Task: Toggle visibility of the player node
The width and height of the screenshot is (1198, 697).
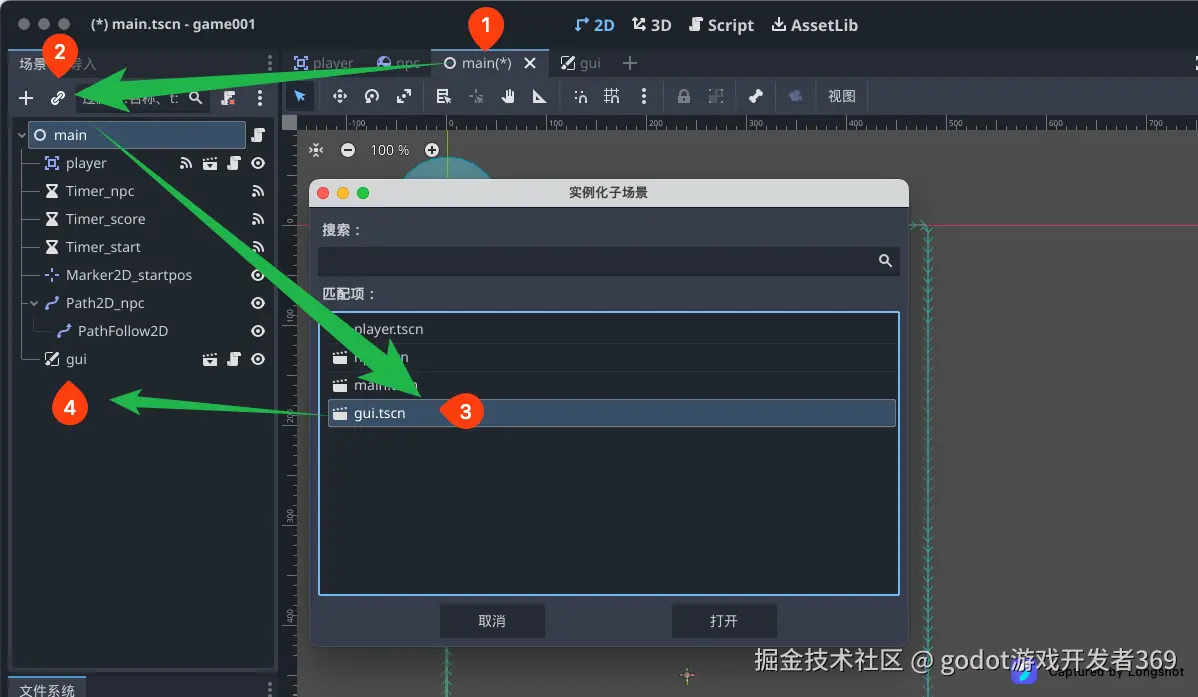Action: [x=258, y=164]
